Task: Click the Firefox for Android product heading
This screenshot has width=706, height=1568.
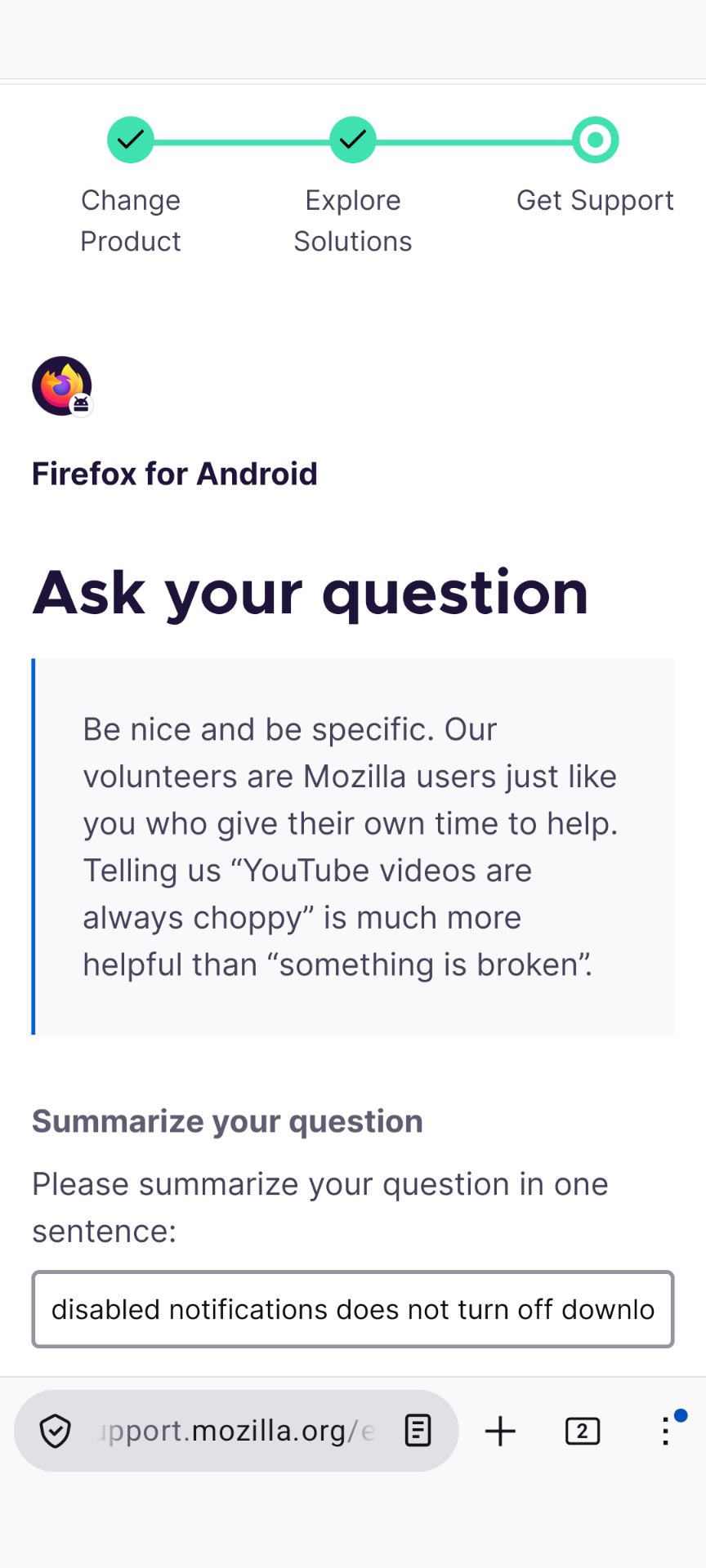Action: click(175, 474)
